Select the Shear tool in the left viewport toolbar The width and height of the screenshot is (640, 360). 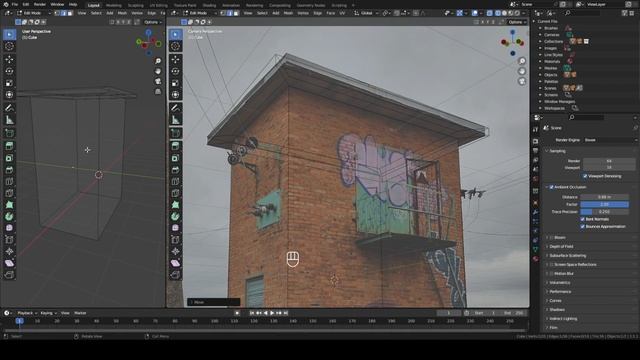pos(9,263)
